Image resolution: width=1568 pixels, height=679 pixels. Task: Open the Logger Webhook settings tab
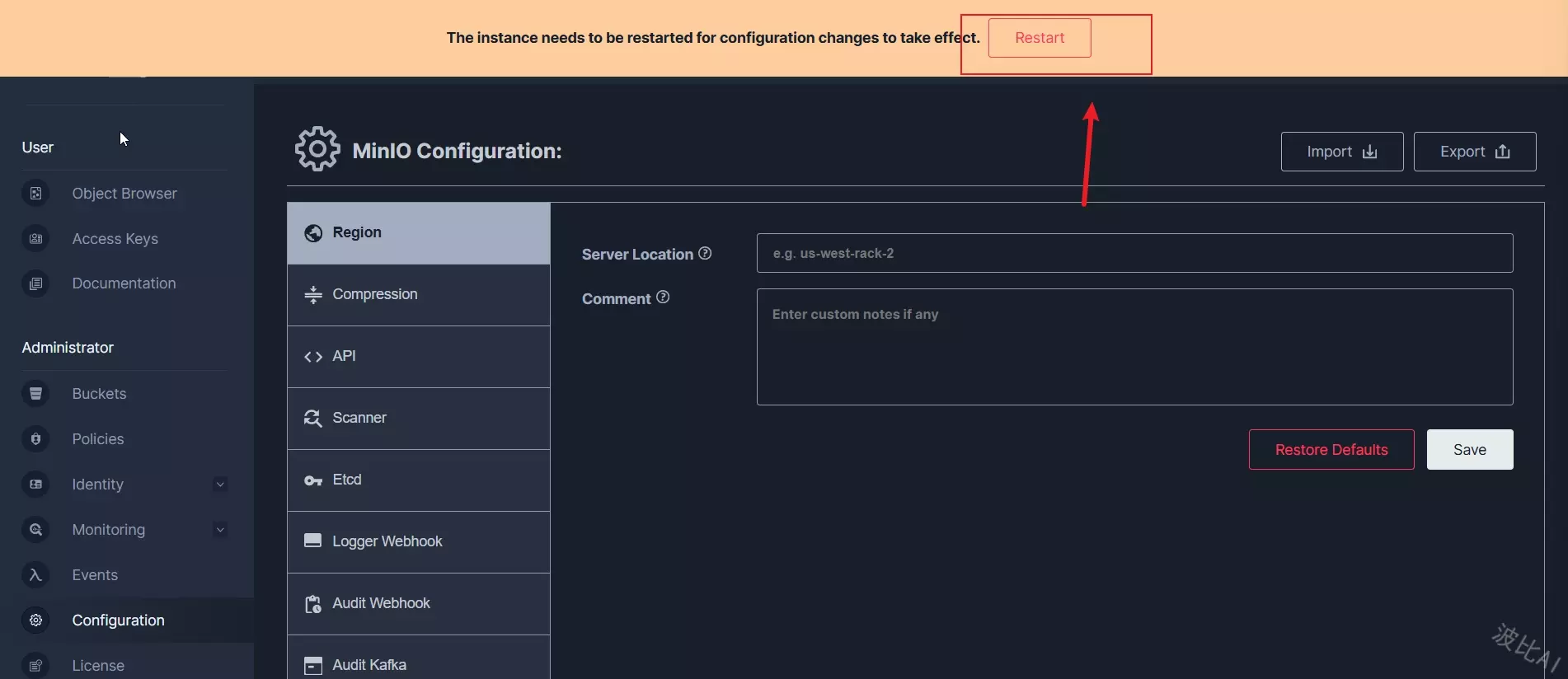(419, 542)
